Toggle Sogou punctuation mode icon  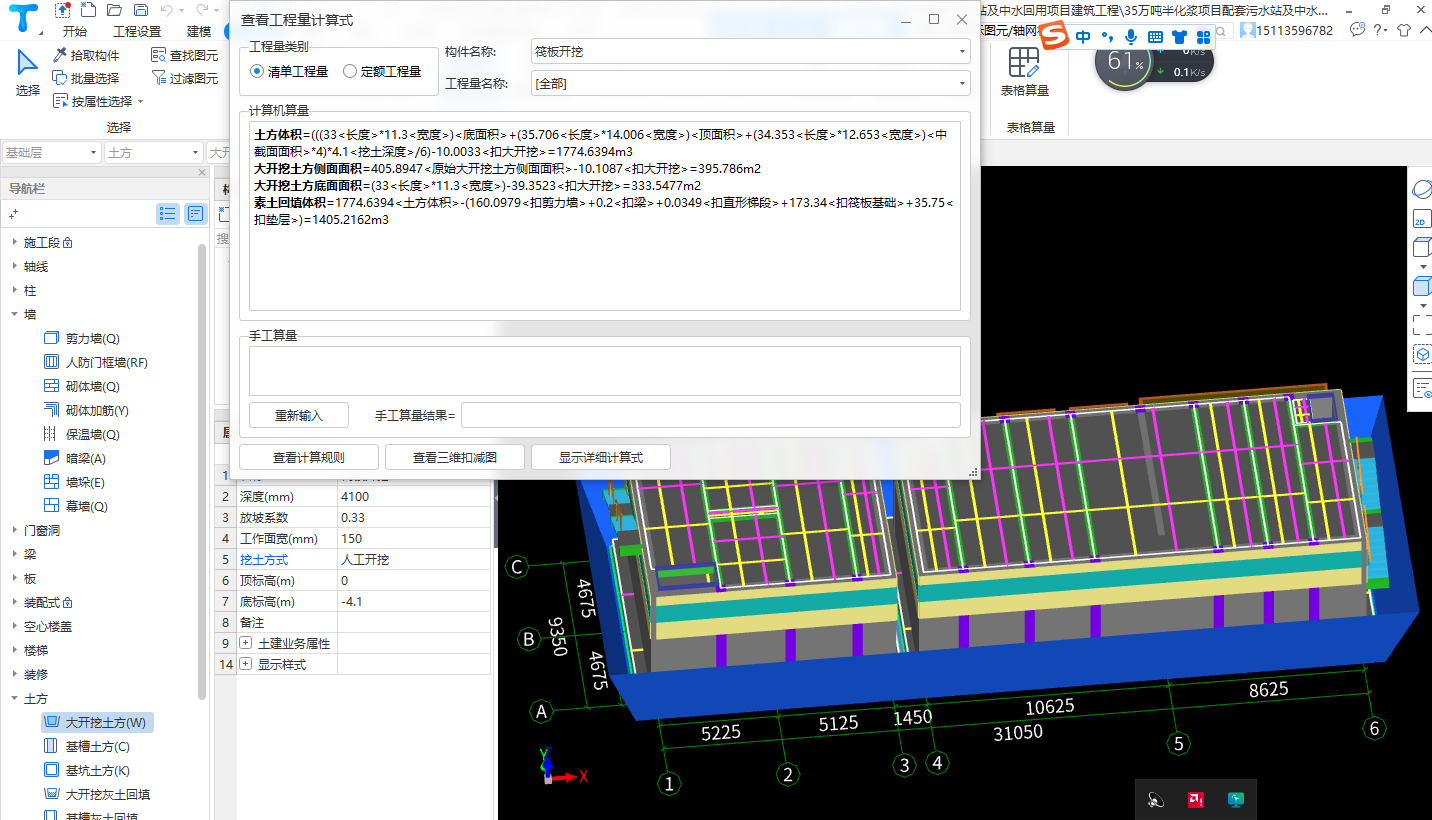pos(1108,37)
